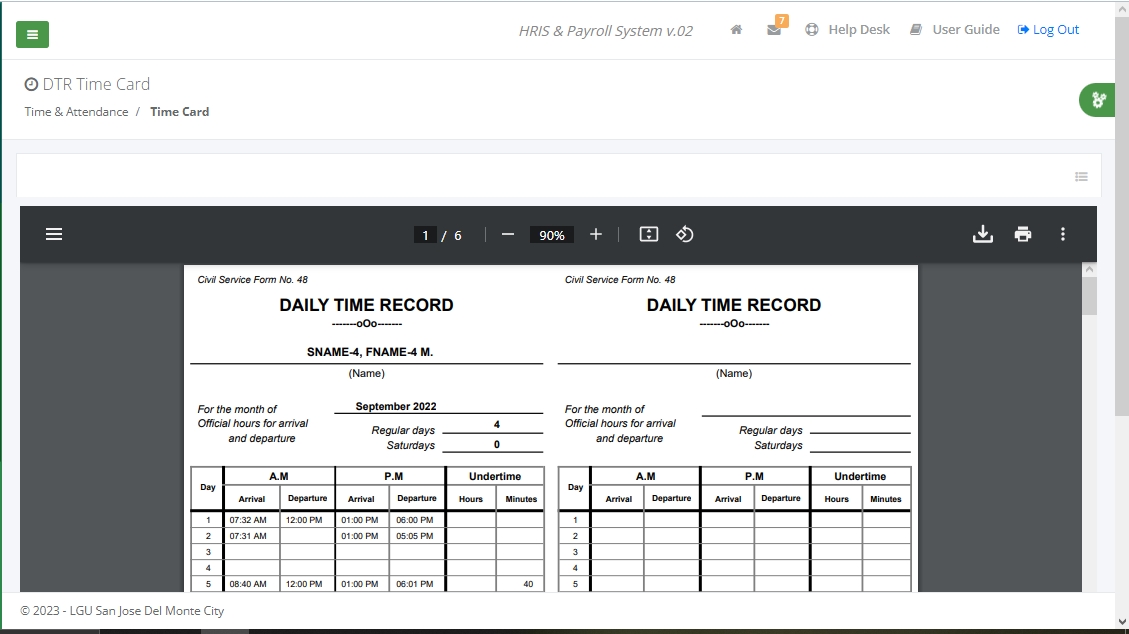This screenshot has height=634, width=1129.
Task: Edit the PDF page number field
Action: point(425,235)
